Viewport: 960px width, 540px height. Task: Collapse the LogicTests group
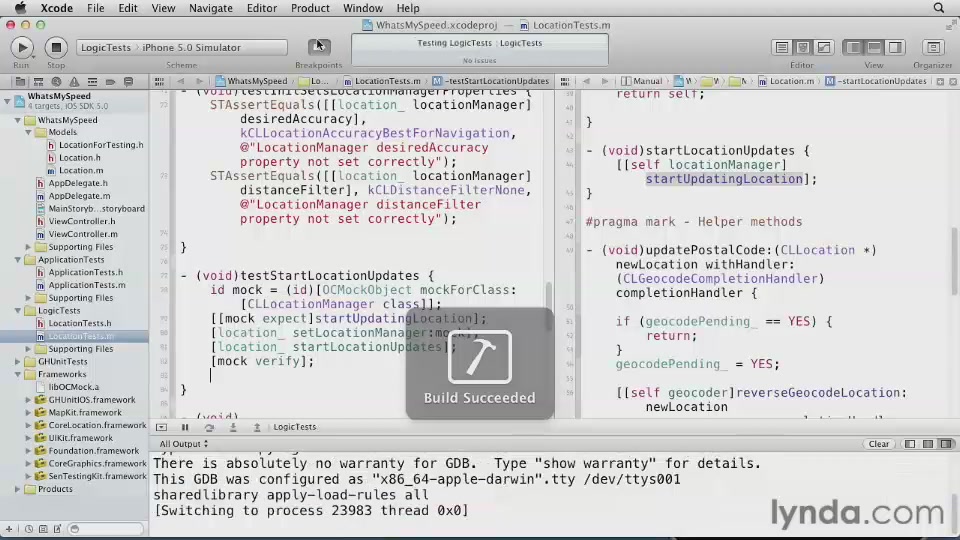pyautogui.click(x=18, y=310)
